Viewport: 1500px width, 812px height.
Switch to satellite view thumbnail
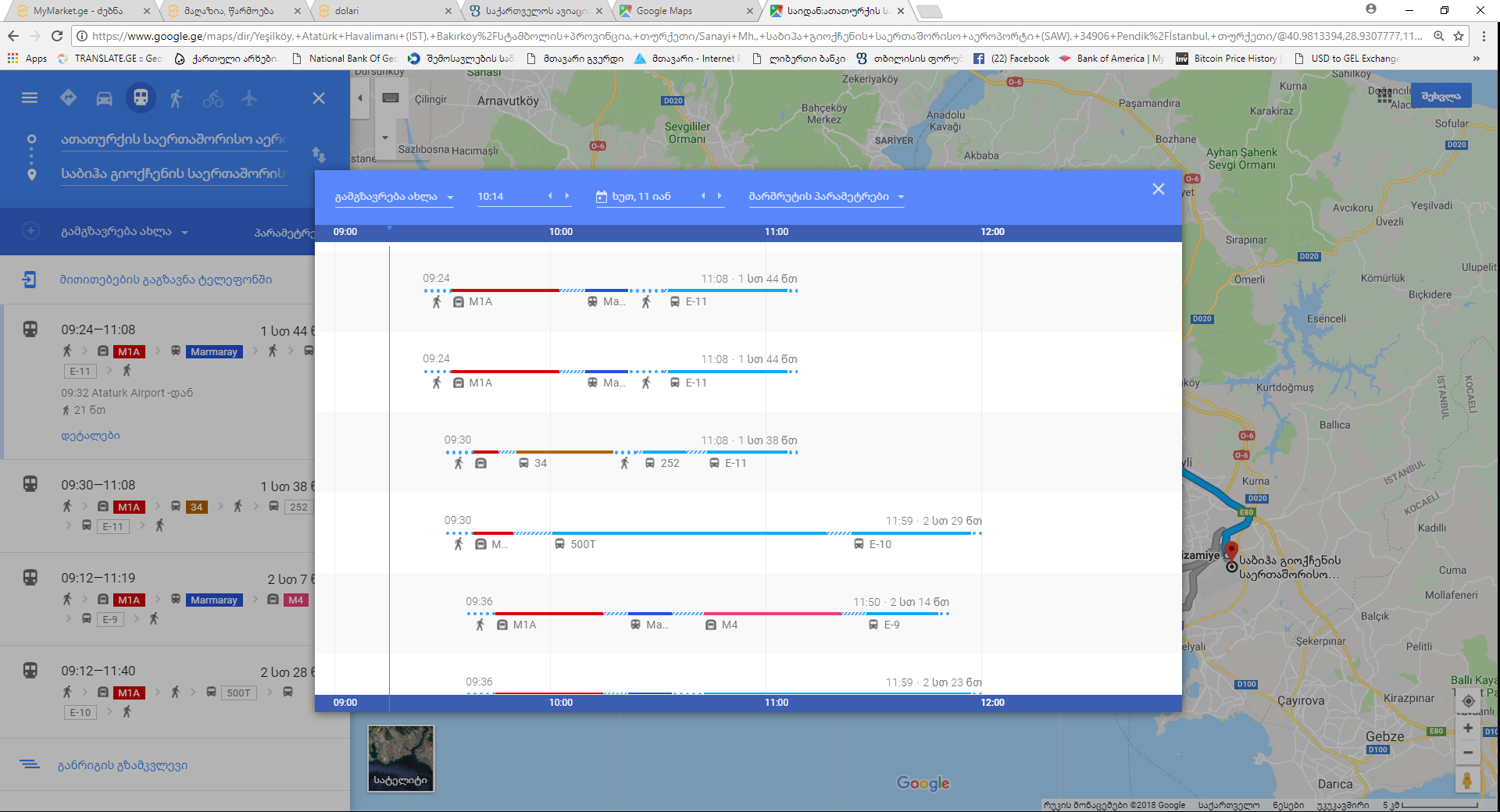point(401,758)
